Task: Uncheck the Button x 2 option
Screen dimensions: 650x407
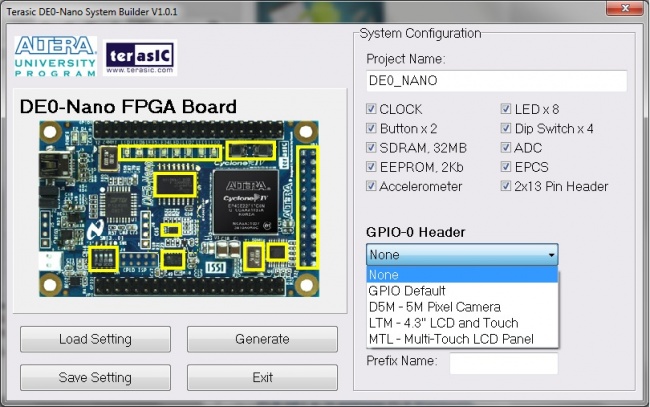Action: click(371, 128)
